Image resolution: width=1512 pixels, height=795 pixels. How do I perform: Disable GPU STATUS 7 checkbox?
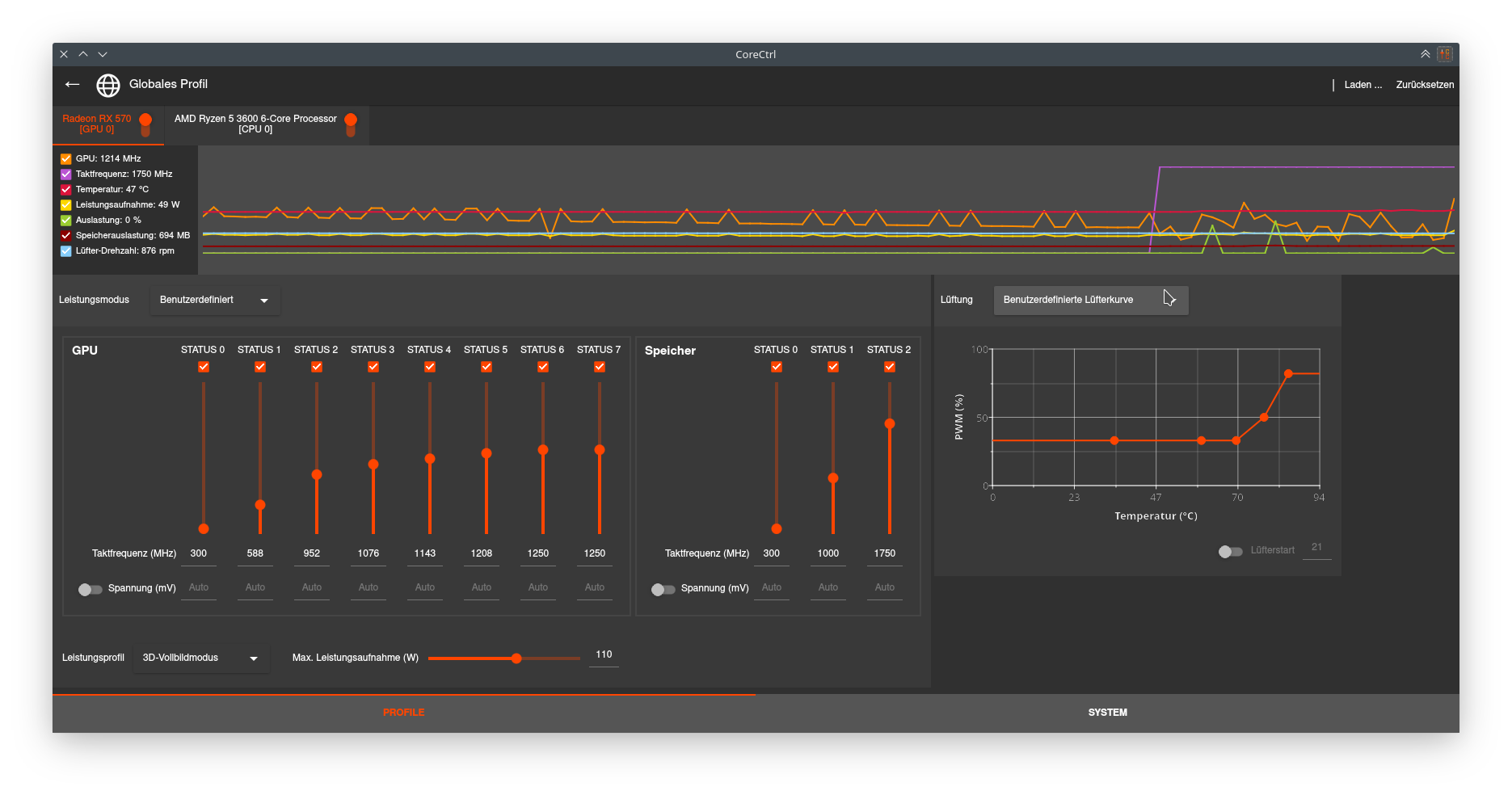600,367
